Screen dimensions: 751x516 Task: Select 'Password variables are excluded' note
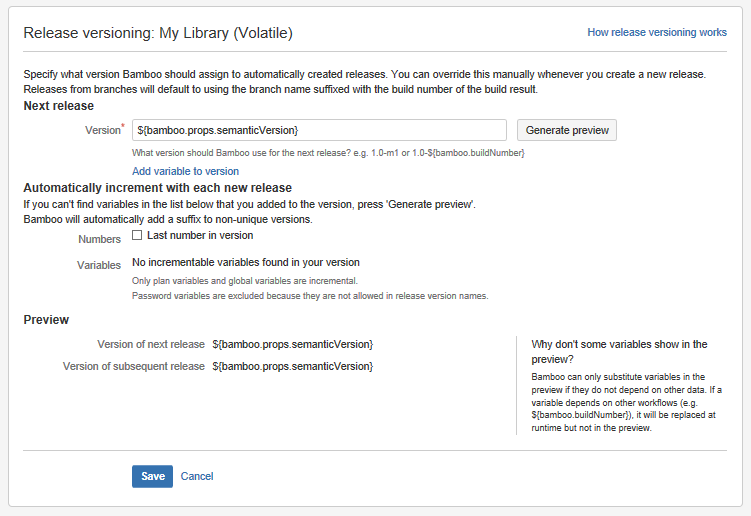[x=310, y=296]
